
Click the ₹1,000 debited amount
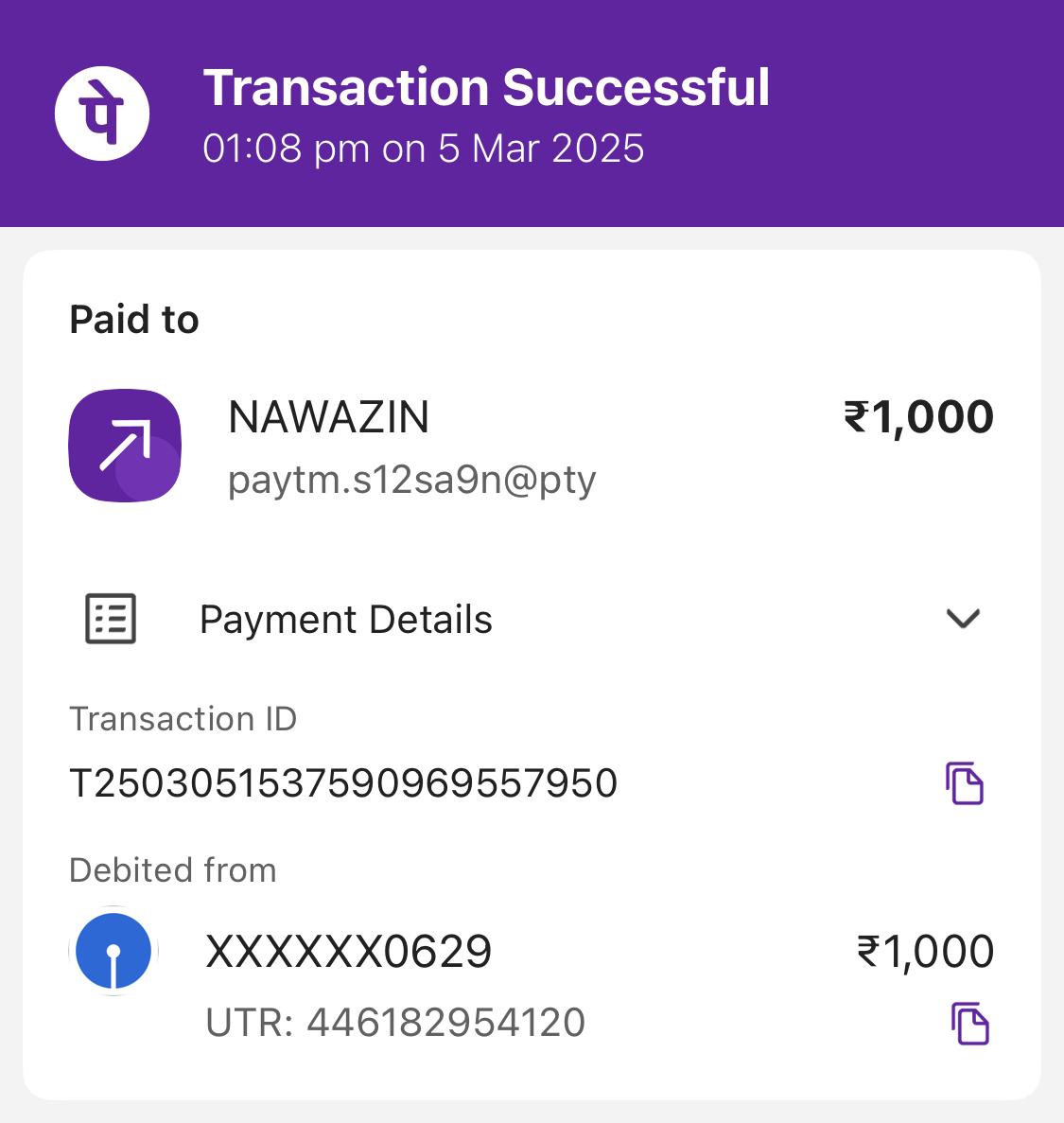(925, 951)
